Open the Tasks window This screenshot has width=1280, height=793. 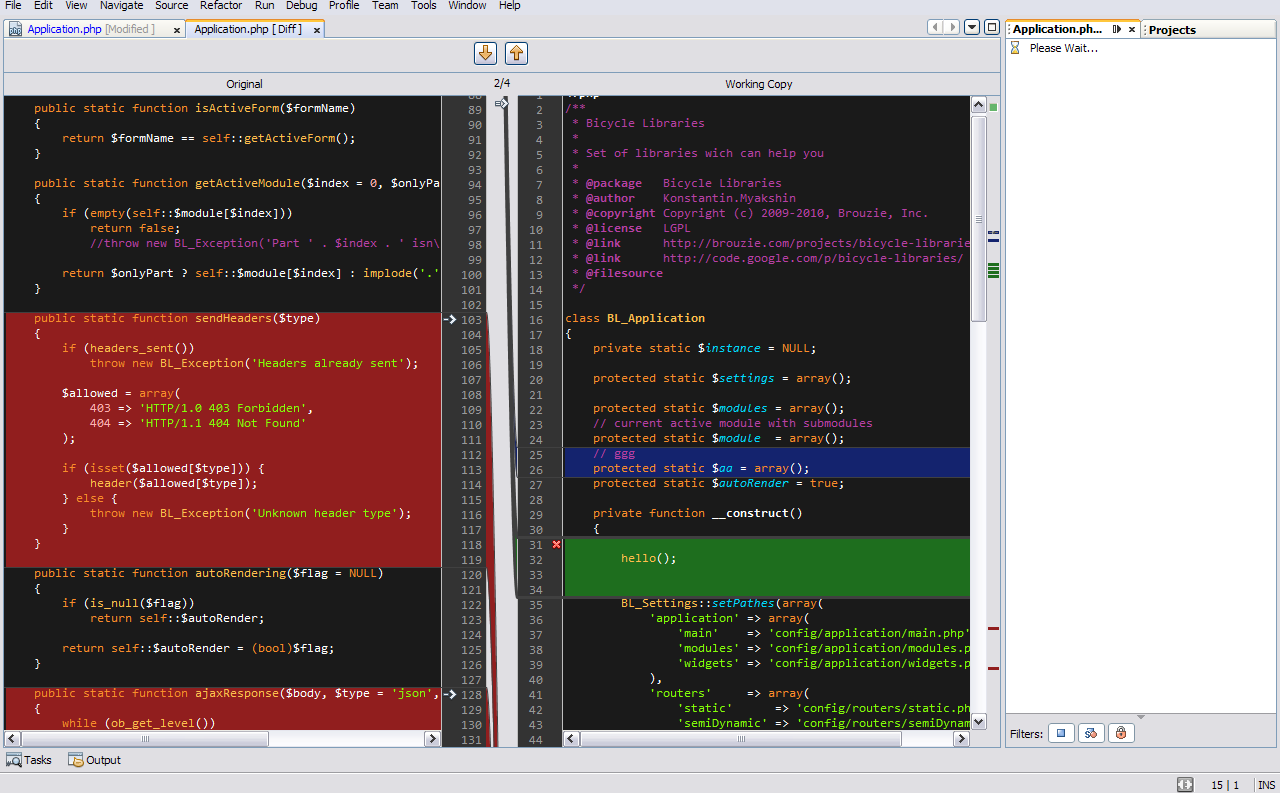(x=29, y=760)
